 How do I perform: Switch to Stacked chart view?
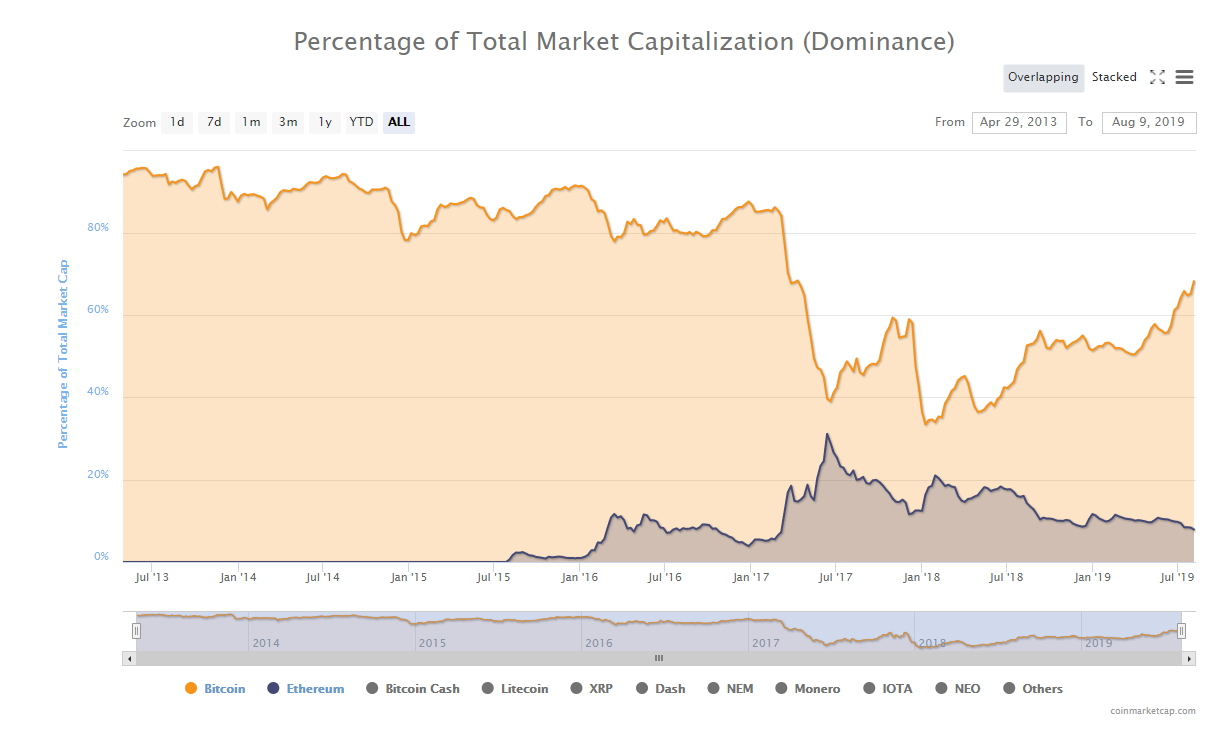[x=1113, y=77]
